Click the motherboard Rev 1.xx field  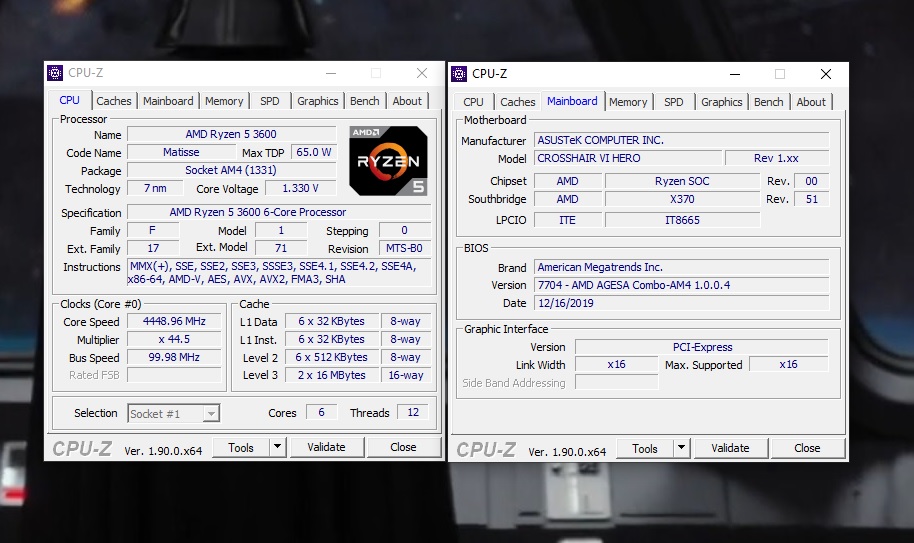click(x=776, y=158)
